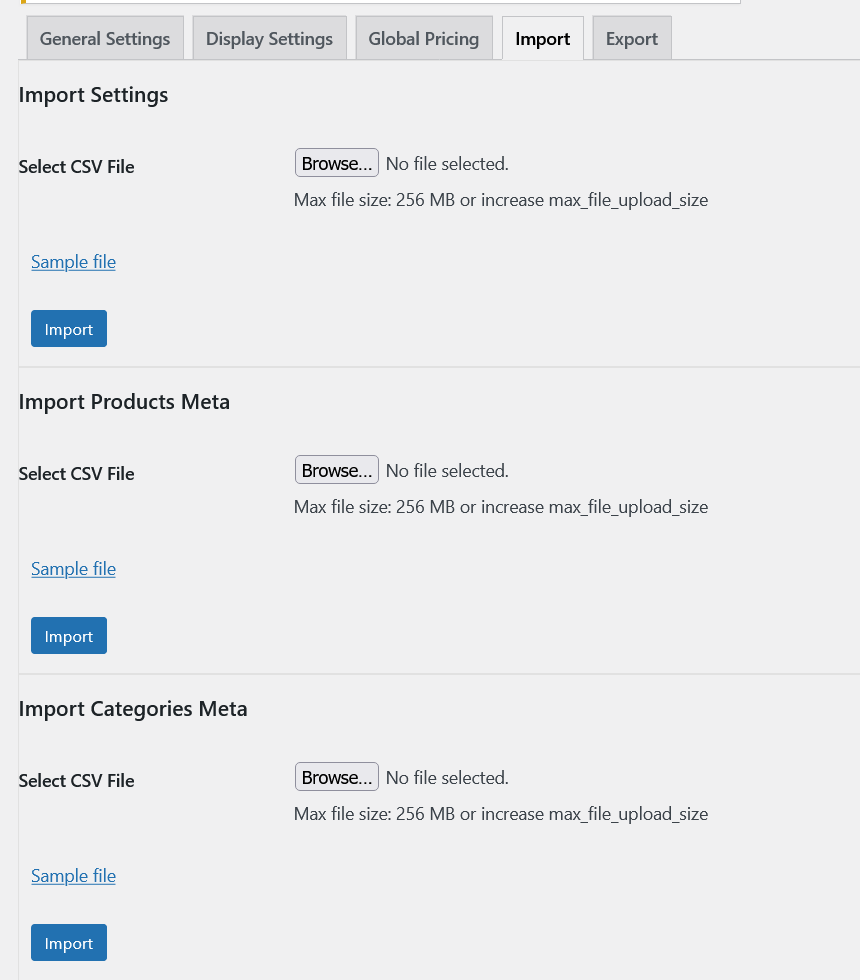Open Sample file link for Categories Meta

[73, 876]
